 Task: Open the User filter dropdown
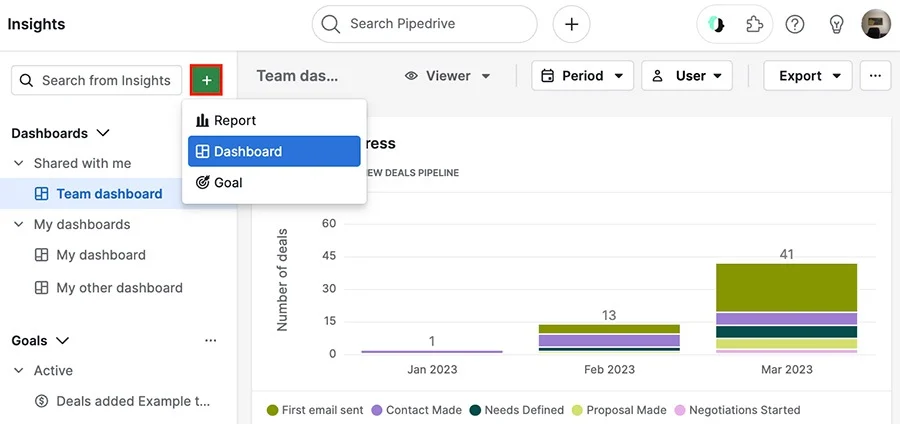pos(687,76)
